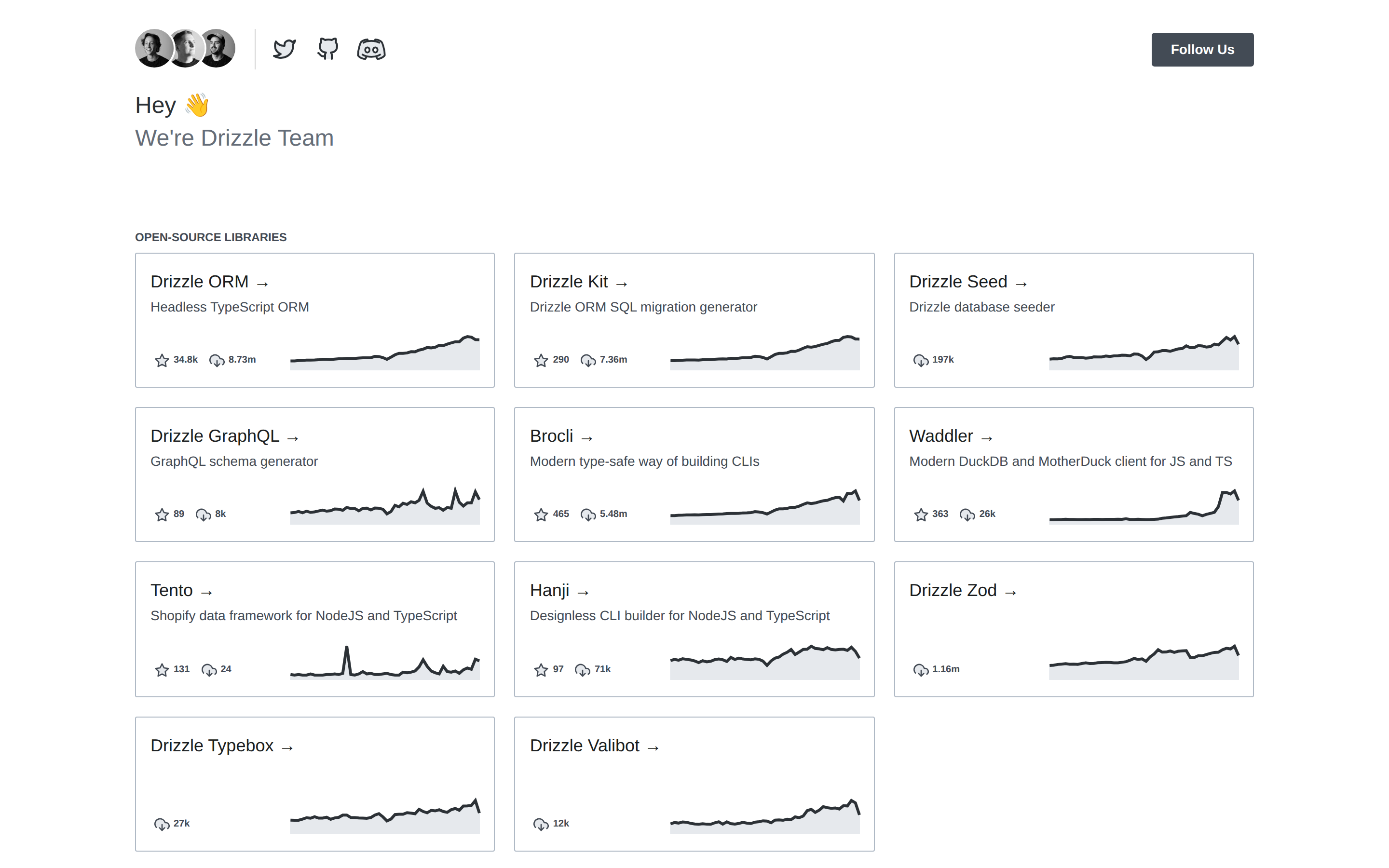This screenshot has height=868, width=1389.
Task: Click the '12k' download count on Valibot
Action: (561, 823)
